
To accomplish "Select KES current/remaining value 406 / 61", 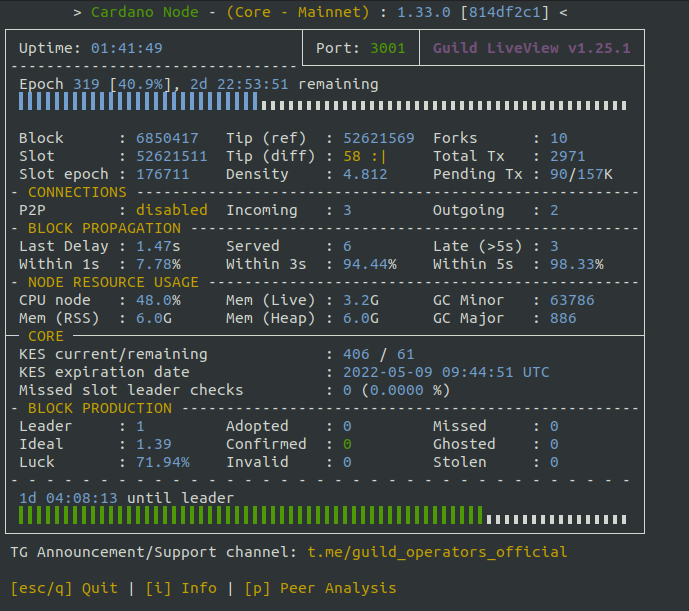I will click(x=378, y=354).
